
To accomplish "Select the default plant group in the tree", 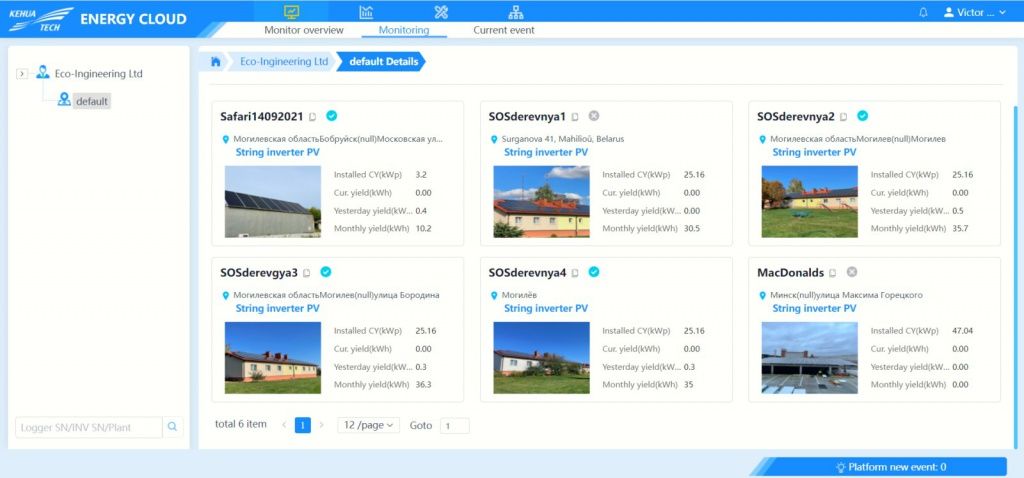I will [x=91, y=101].
